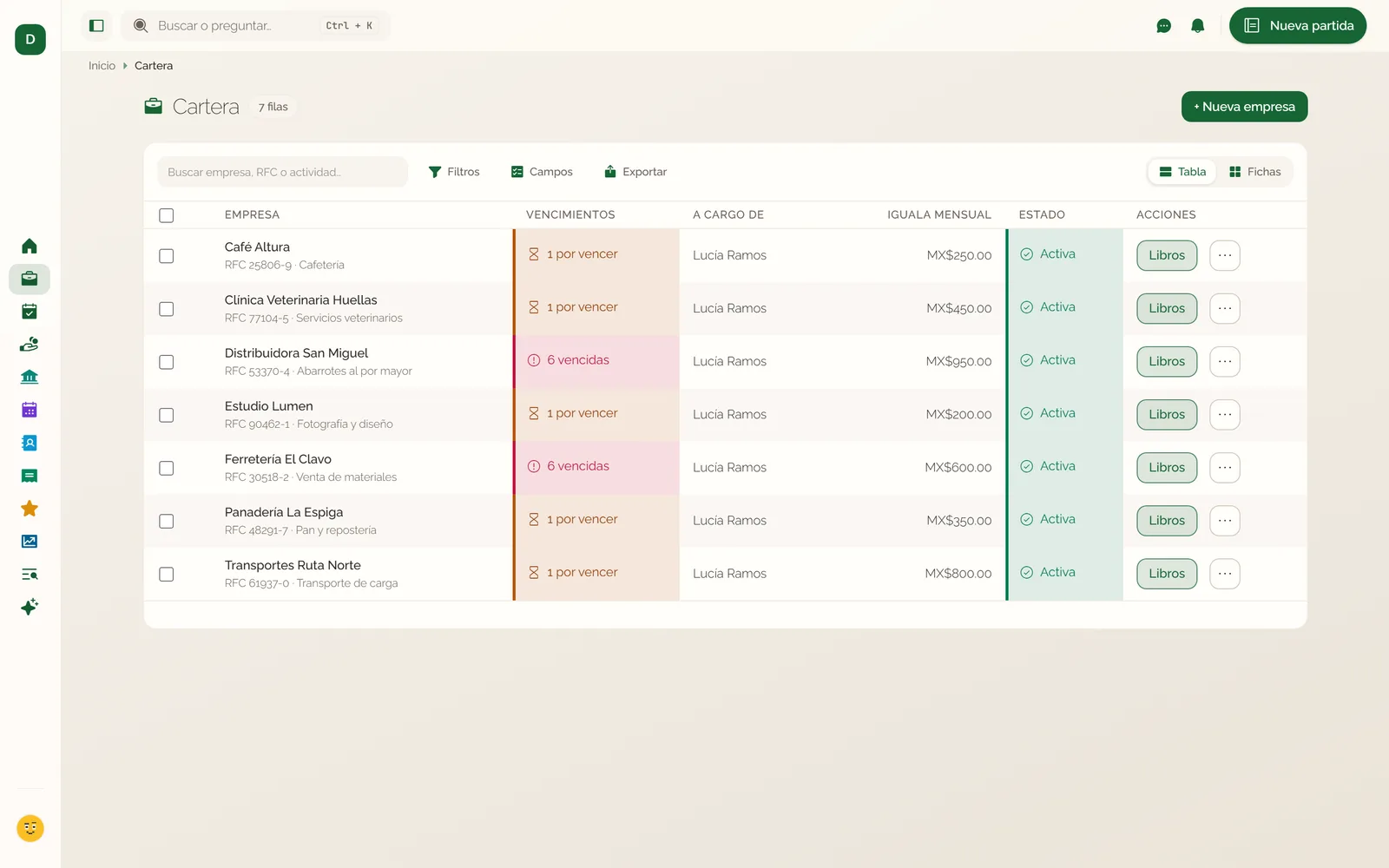Screen dimensions: 1389x868
Task: Open more actions for Café Altura
Action: [1225, 255]
